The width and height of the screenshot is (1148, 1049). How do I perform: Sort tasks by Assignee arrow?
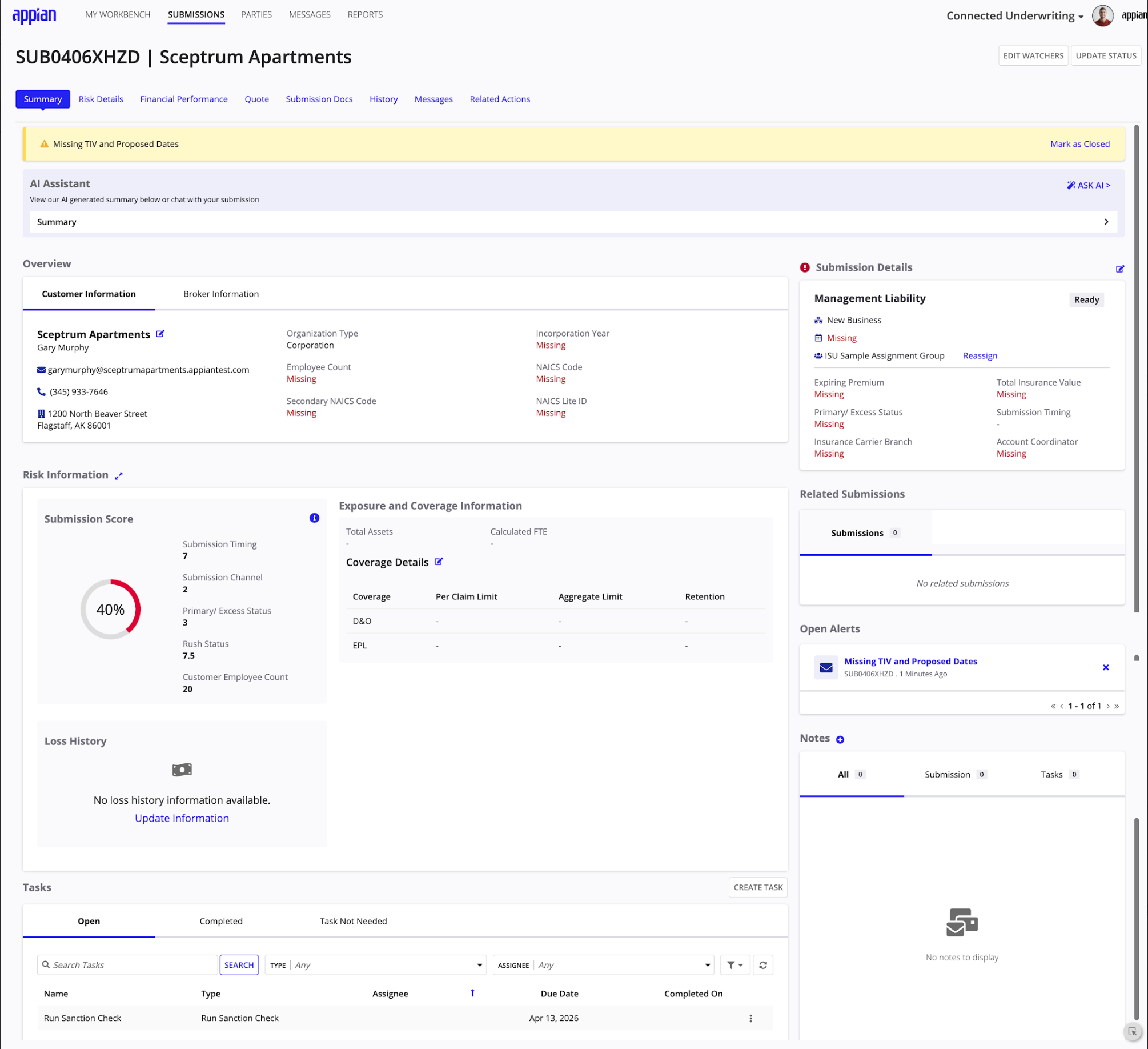[472, 993]
